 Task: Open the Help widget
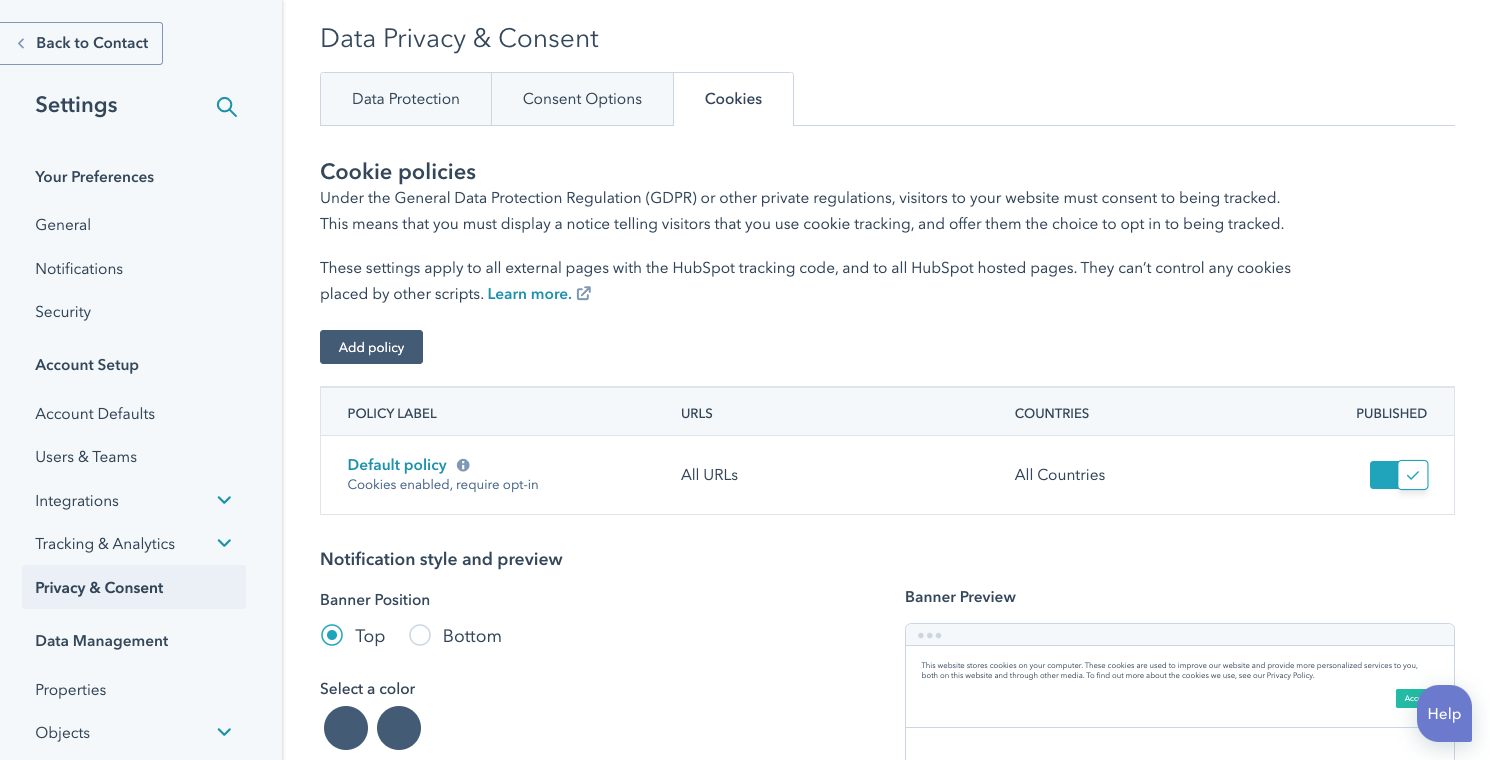1444,713
